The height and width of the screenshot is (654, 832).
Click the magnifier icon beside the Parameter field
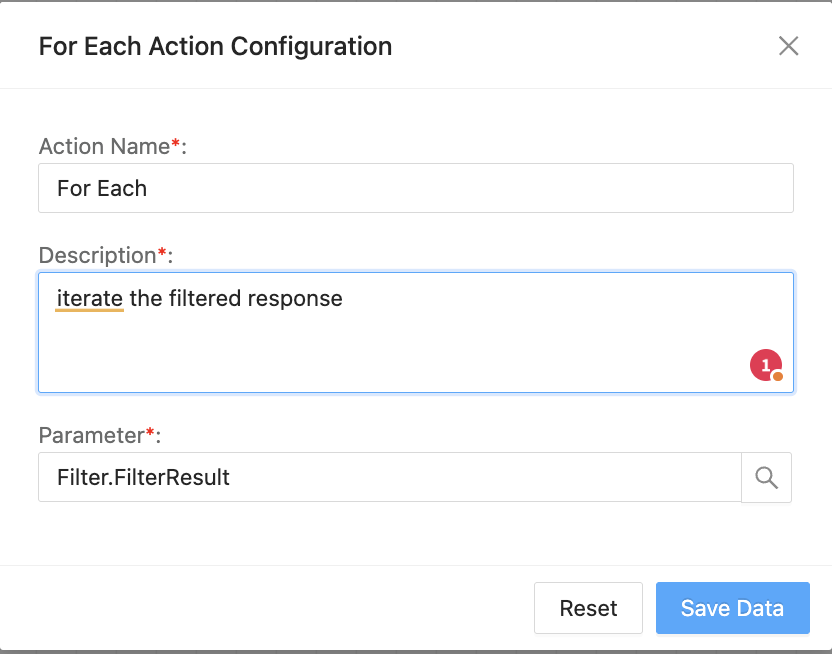766,478
